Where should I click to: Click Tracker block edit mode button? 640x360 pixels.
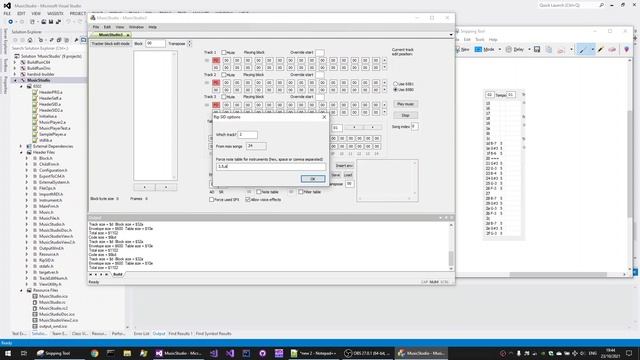[110, 44]
